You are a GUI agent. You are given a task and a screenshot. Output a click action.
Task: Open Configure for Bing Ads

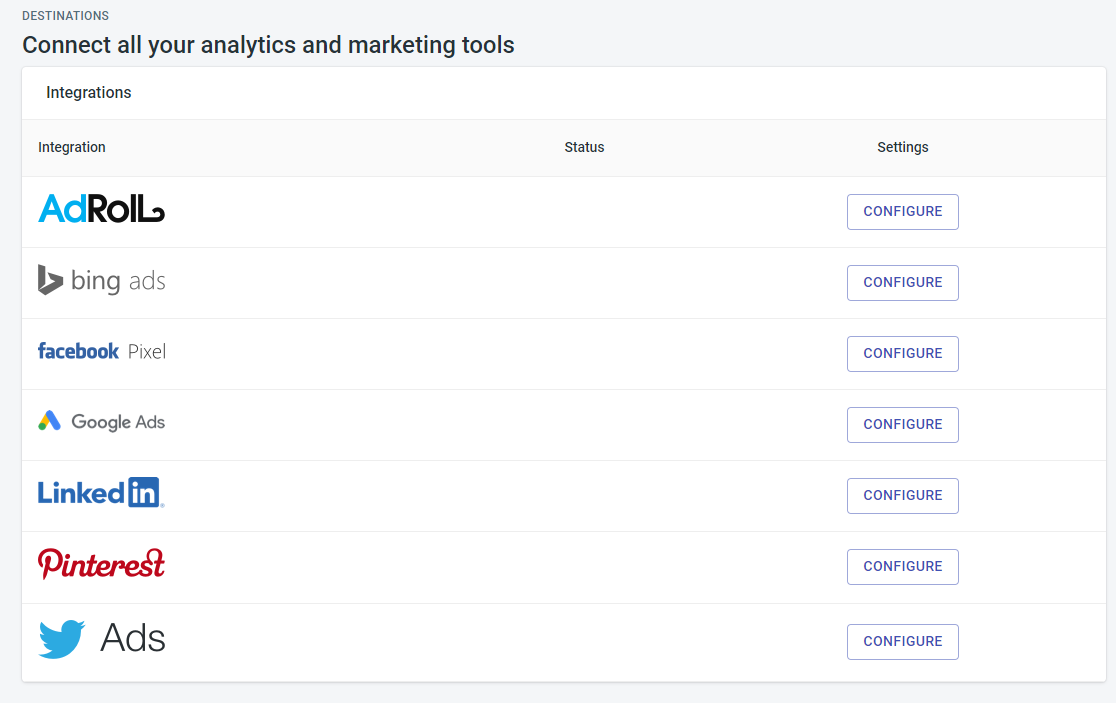pos(902,283)
